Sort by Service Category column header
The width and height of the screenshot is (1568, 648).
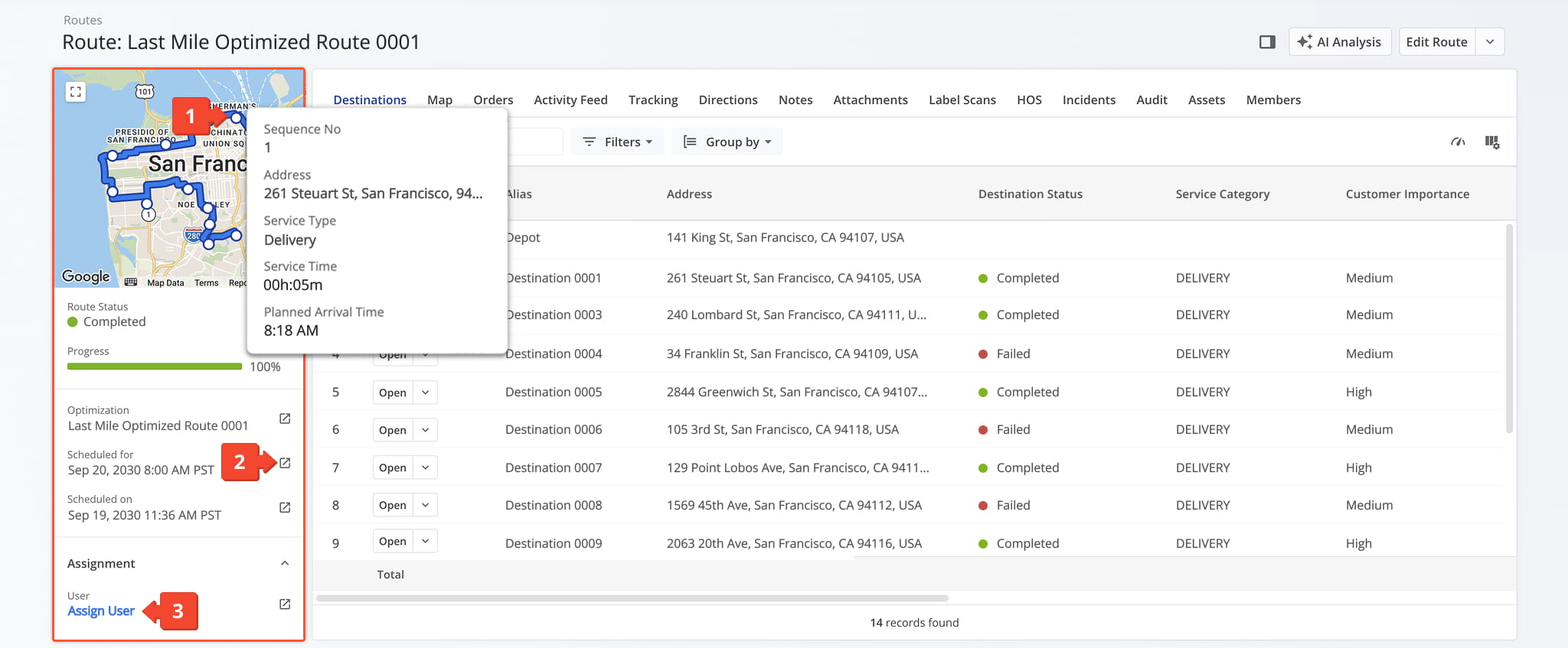(x=1223, y=194)
